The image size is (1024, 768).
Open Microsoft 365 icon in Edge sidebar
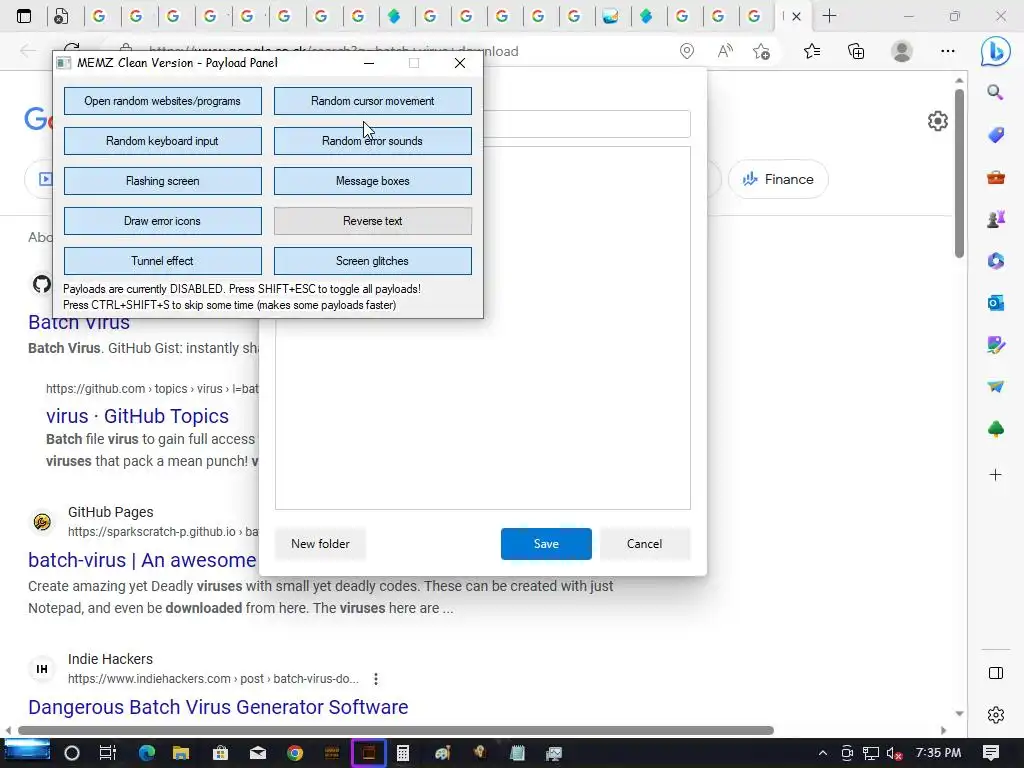tap(995, 261)
